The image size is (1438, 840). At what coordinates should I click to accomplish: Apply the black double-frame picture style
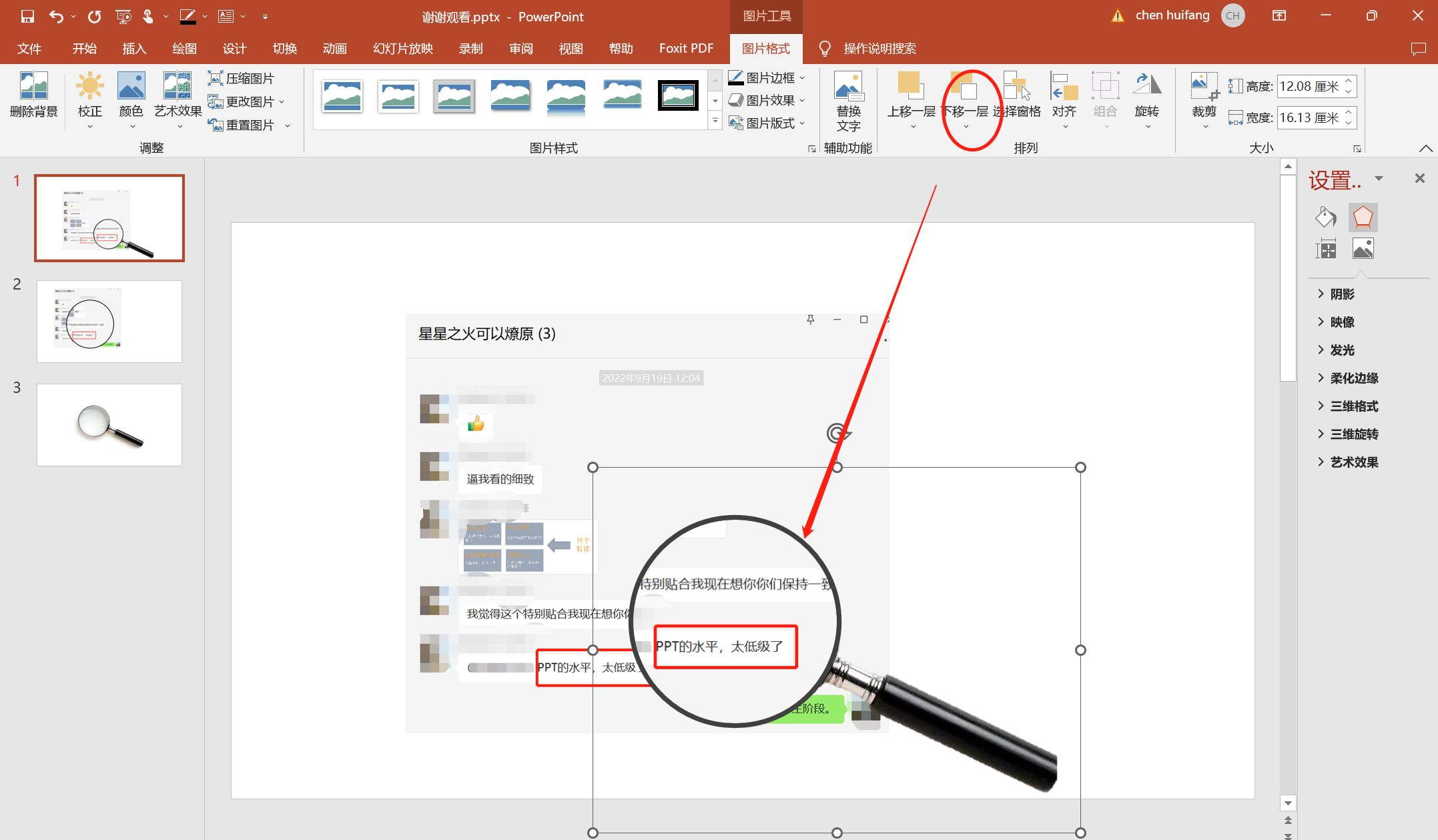678,95
